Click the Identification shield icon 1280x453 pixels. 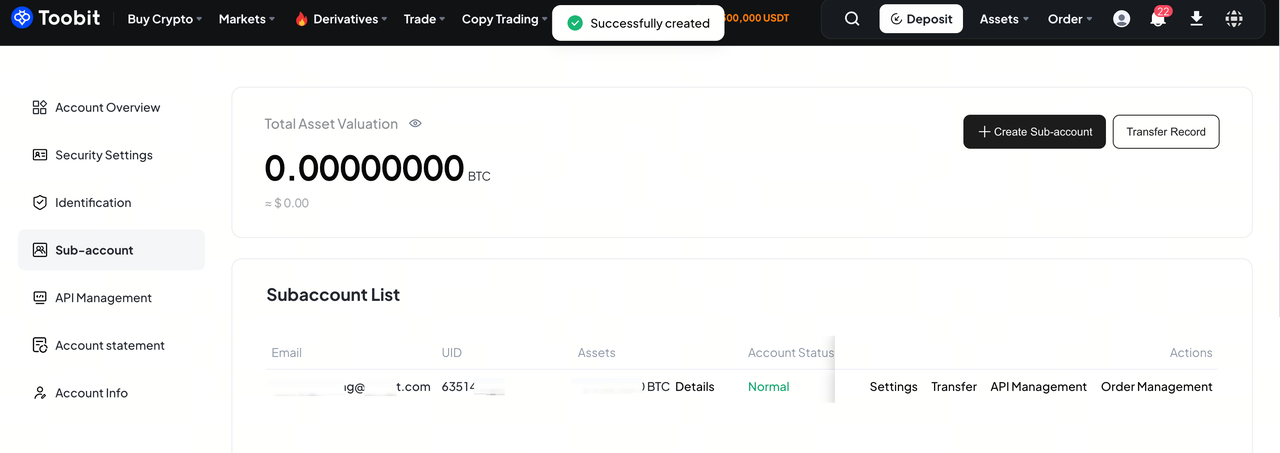[40, 203]
